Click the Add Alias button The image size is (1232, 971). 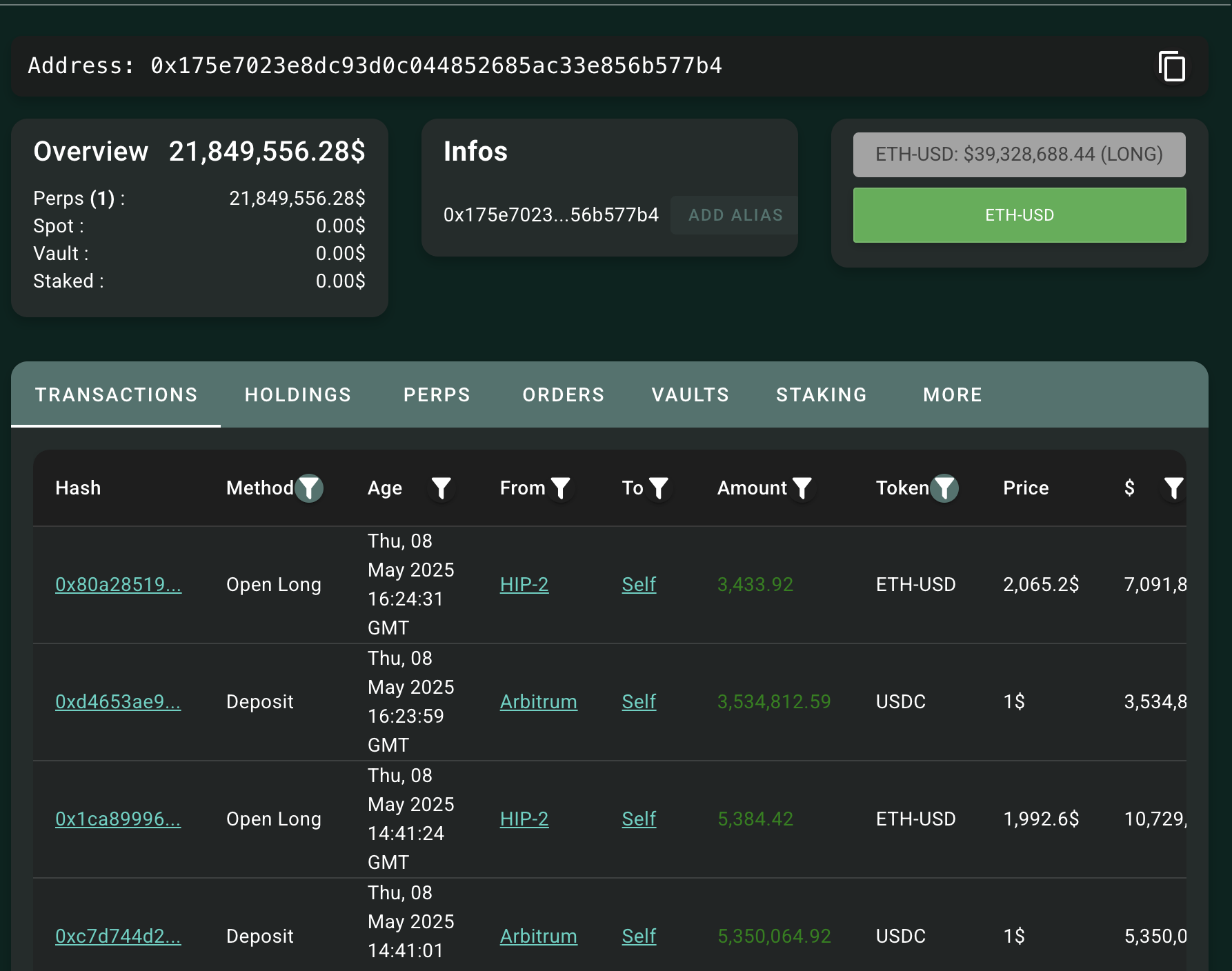tap(735, 215)
